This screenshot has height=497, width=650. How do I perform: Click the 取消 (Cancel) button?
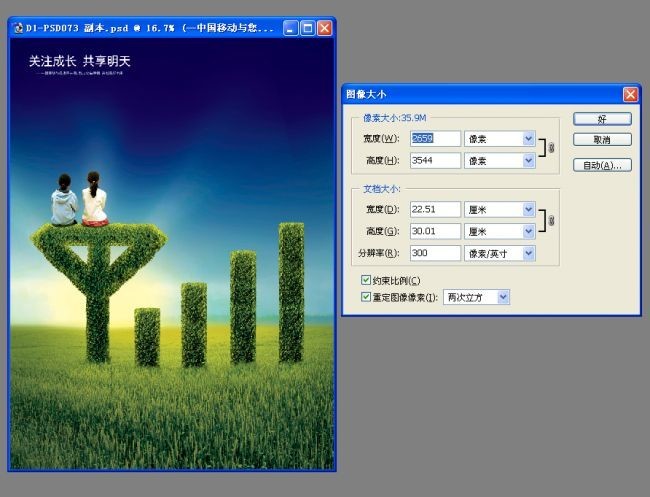pos(602,140)
